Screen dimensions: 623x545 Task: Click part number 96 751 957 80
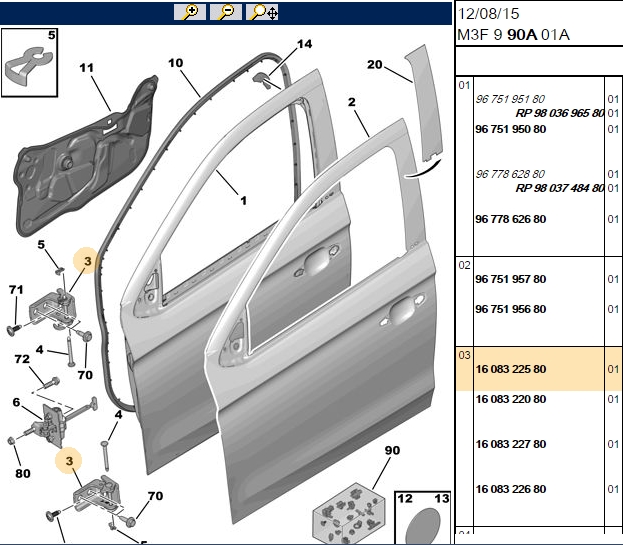pos(511,279)
